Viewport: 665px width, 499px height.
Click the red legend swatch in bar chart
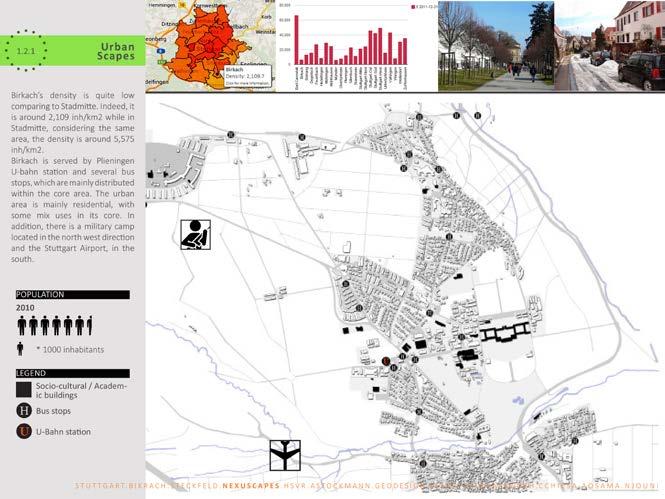[x=413, y=7]
